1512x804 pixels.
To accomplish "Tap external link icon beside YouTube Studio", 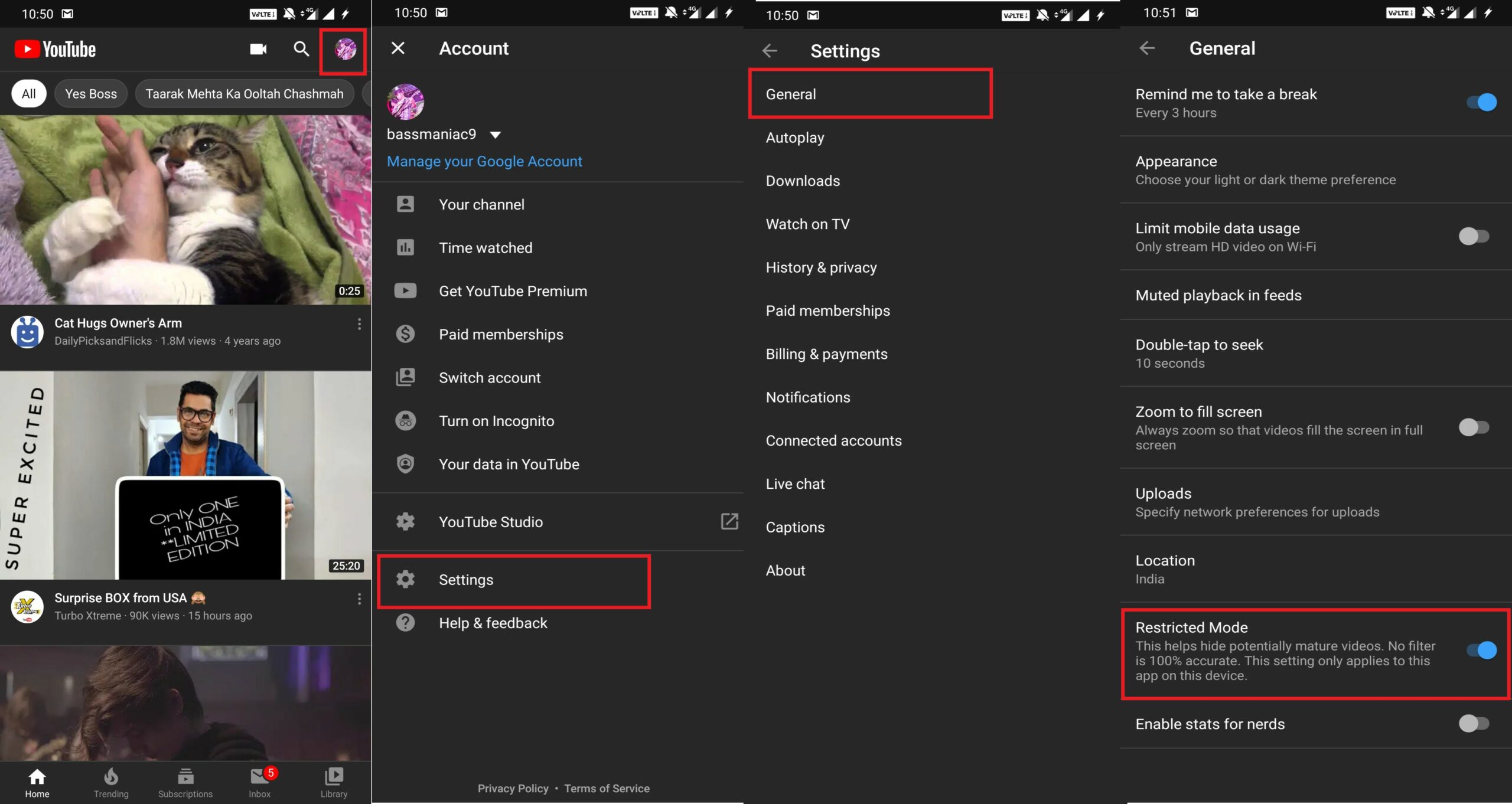I will pyautogui.click(x=729, y=521).
